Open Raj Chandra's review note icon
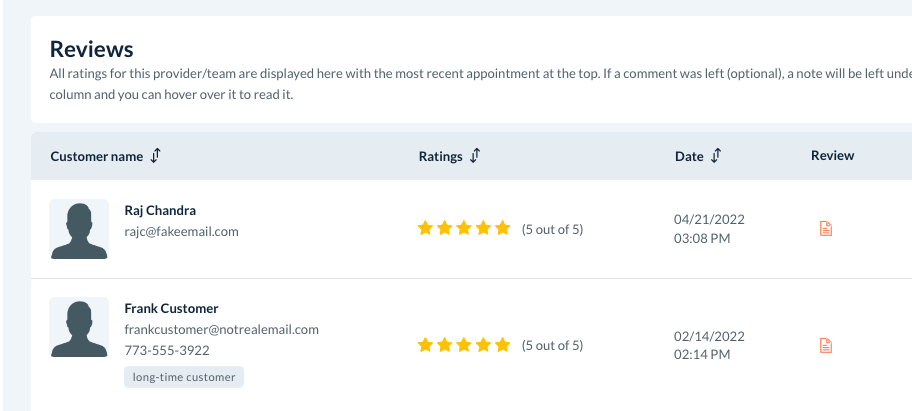 click(x=826, y=229)
